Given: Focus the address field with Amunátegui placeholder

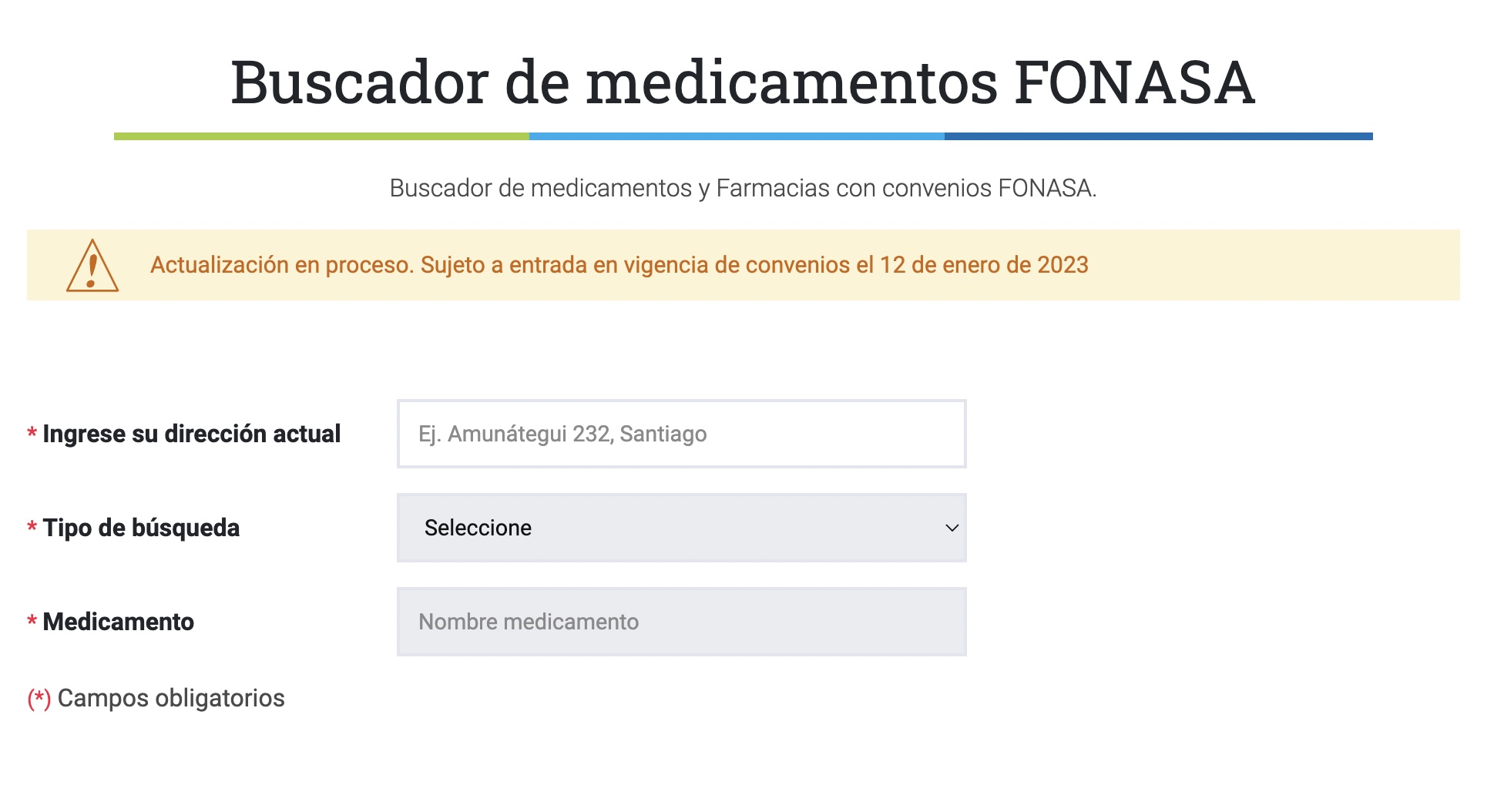Looking at the screenshot, I should point(681,434).
